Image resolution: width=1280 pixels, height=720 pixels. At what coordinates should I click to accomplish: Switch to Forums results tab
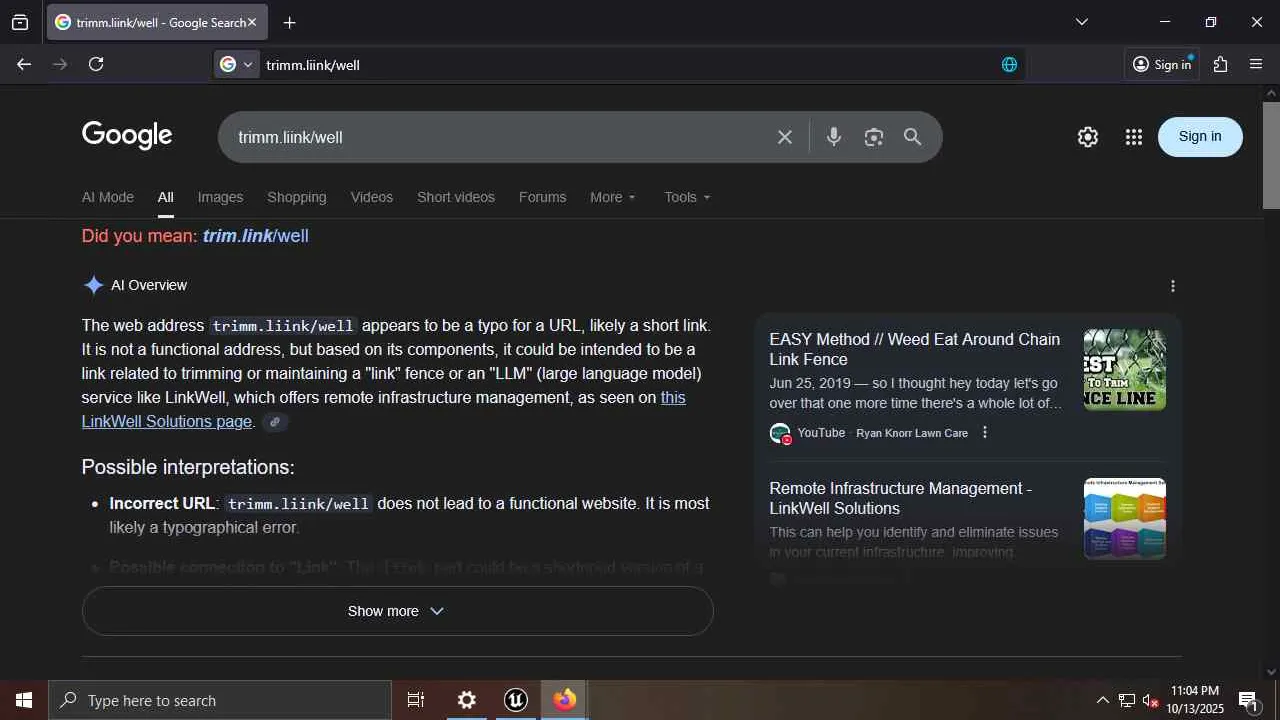coord(543,197)
